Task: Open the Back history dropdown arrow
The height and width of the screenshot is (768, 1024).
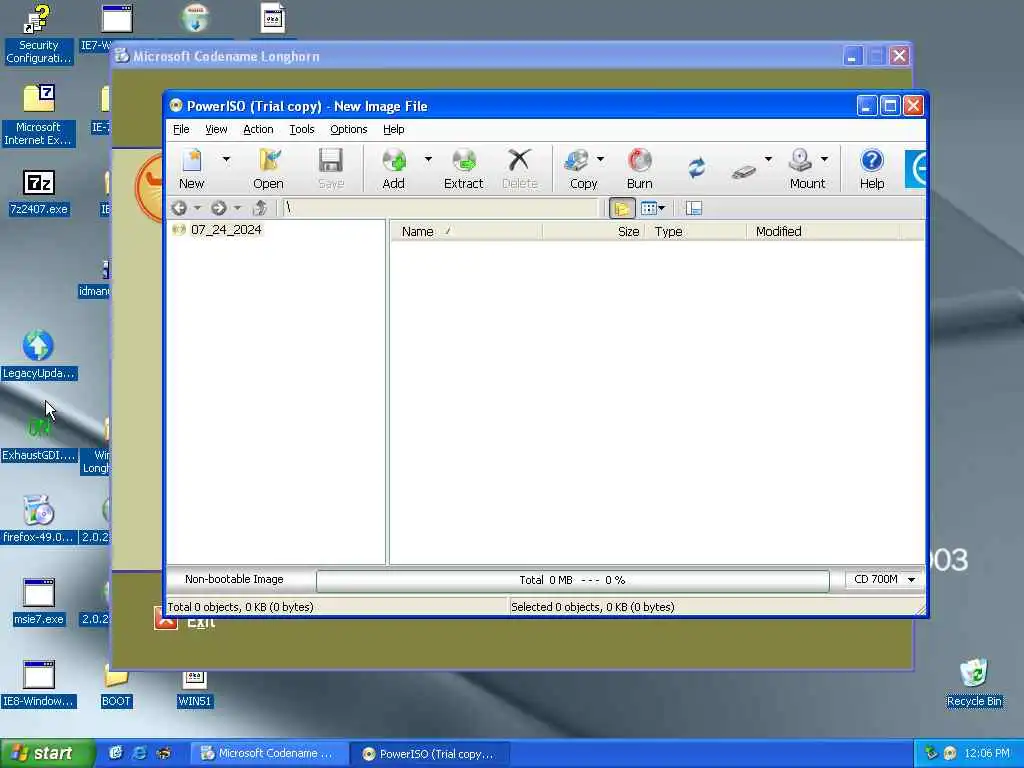Action: click(197, 208)
